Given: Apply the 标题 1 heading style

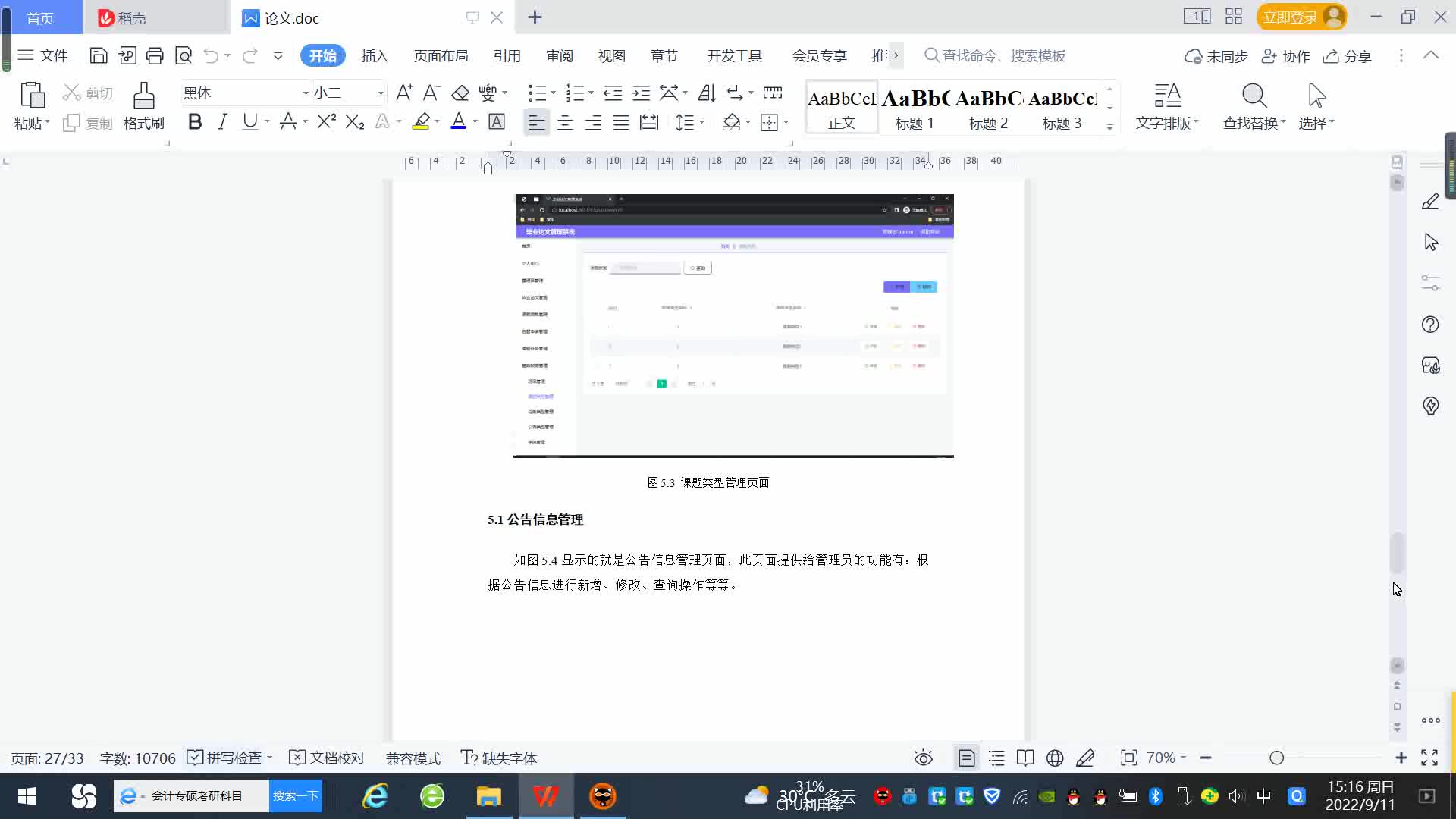Looking at the screenshot, I should [x=915, y=108].
